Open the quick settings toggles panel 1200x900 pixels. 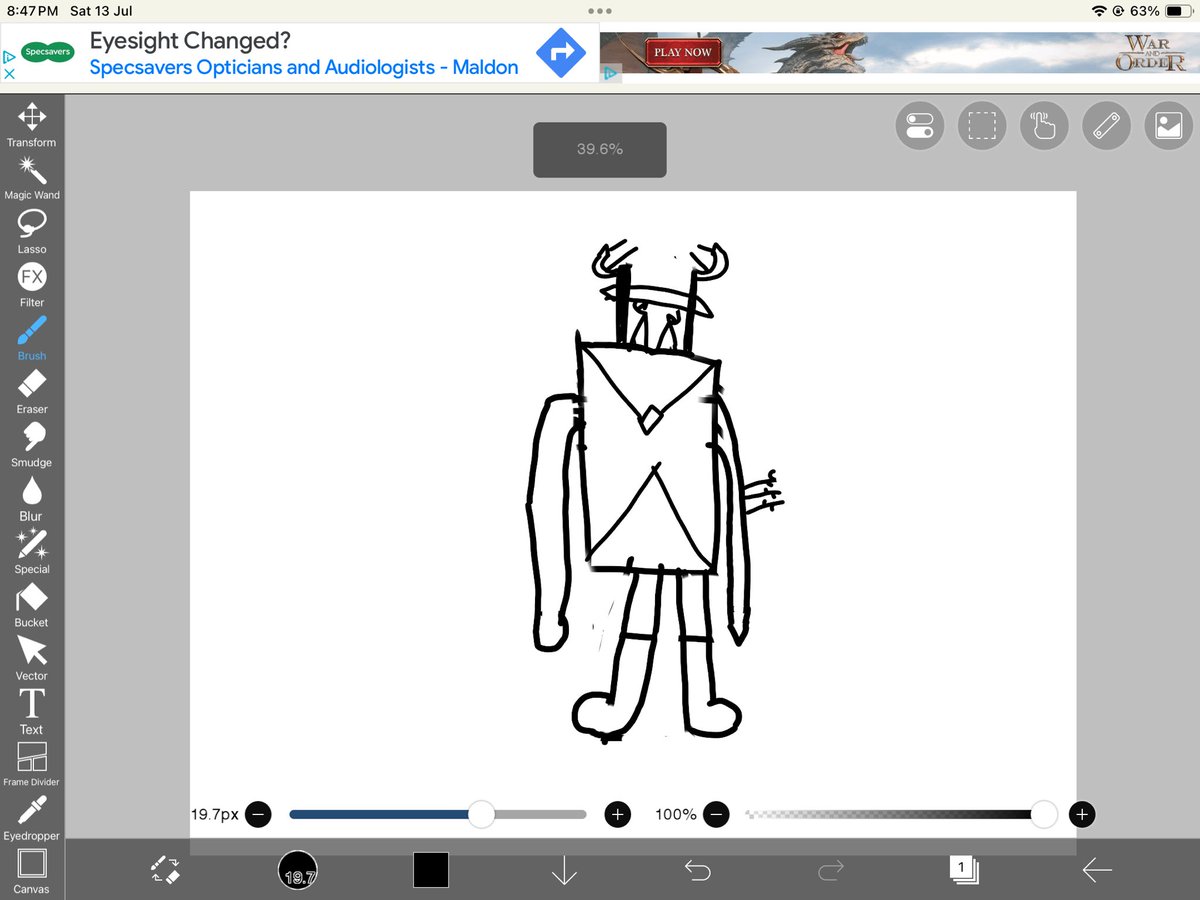pos(919,125)
